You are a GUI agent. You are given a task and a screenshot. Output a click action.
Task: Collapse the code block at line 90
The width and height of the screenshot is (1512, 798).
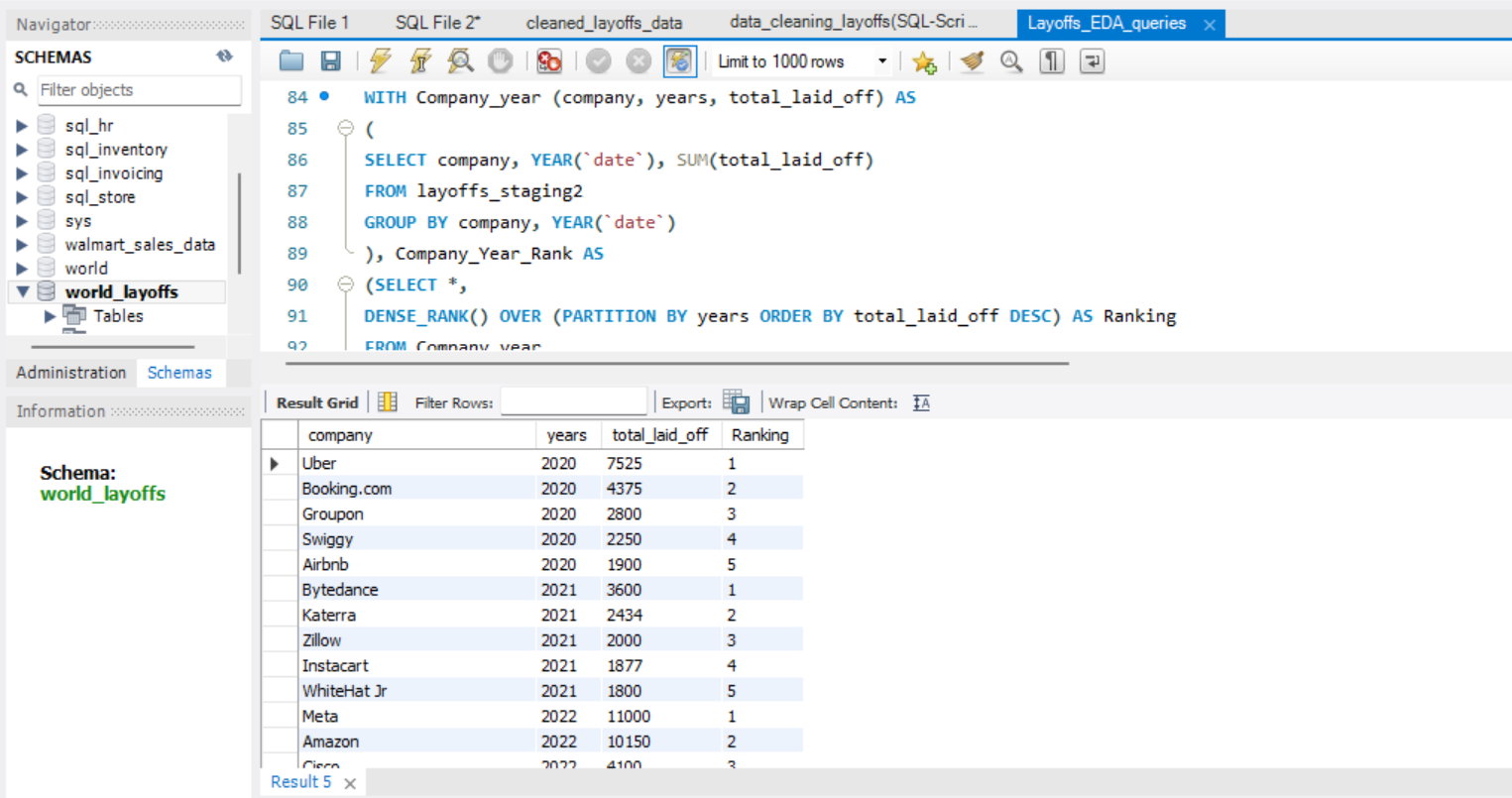[345, 285]
